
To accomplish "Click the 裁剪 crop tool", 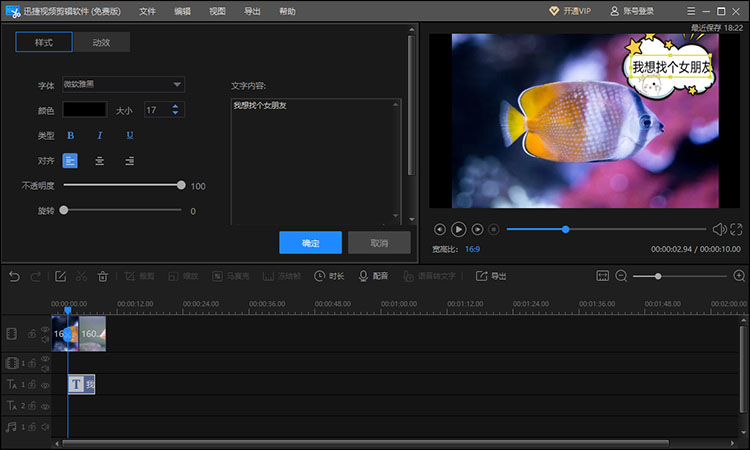I will (x=139, y=276).
